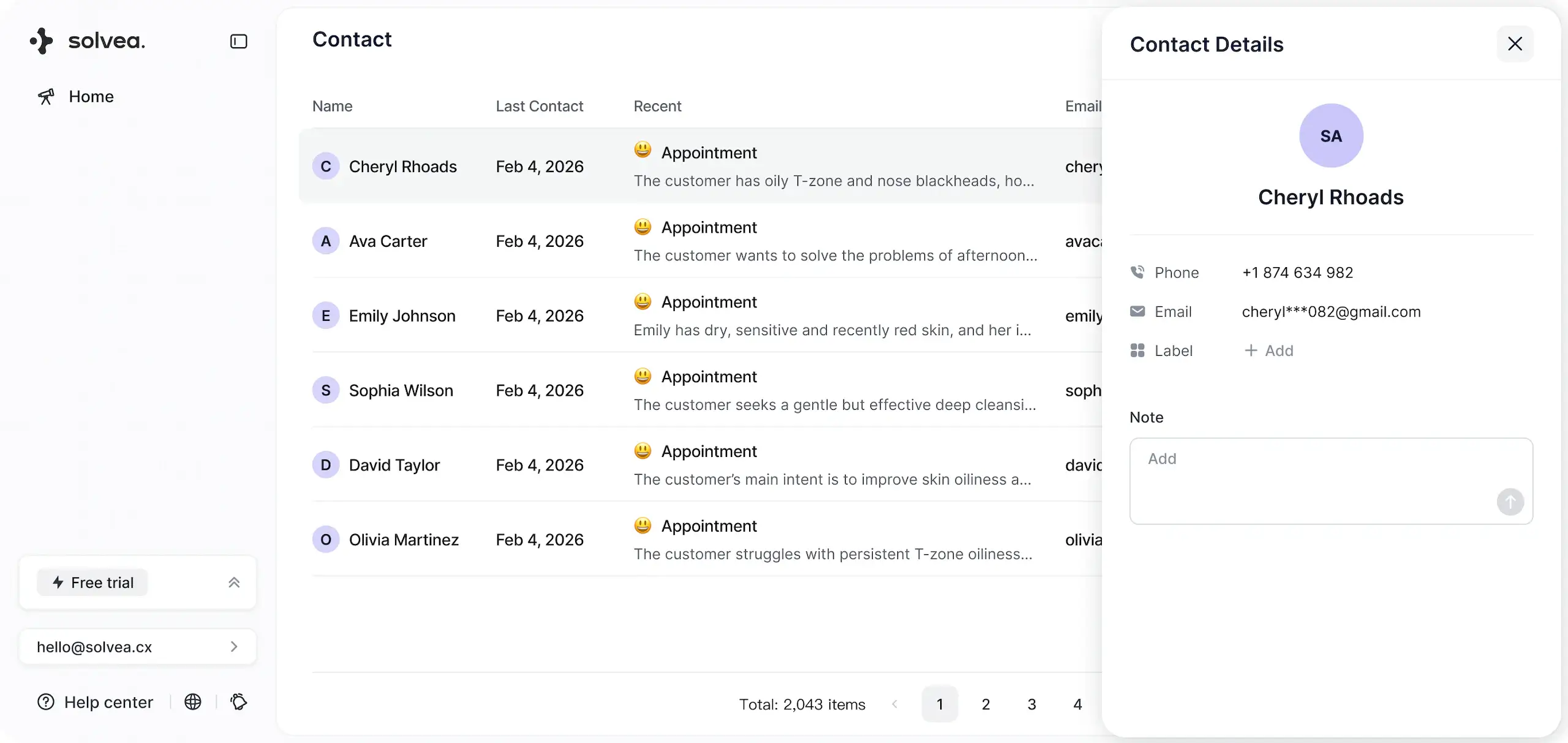Screen dimensions: 1568x743
Task: Close the Contact Details panel
Action: pyautogui.click(x=1515, y=43)
